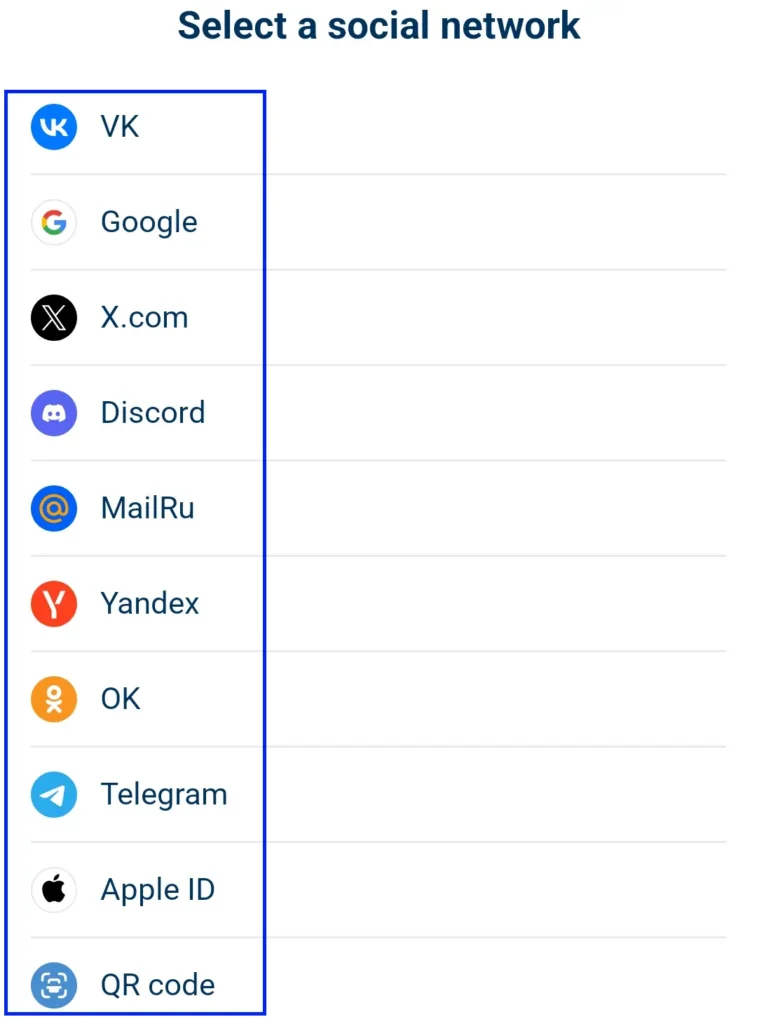Sign in with Apple ID
The width and height of the screenshot is (757, 1024).
pos(157,890)
